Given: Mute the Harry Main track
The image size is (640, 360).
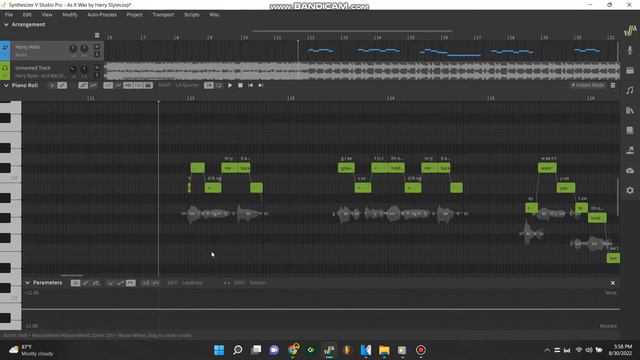Looking at the screenshot, I should pyautogui.click(x=97, y=47).
